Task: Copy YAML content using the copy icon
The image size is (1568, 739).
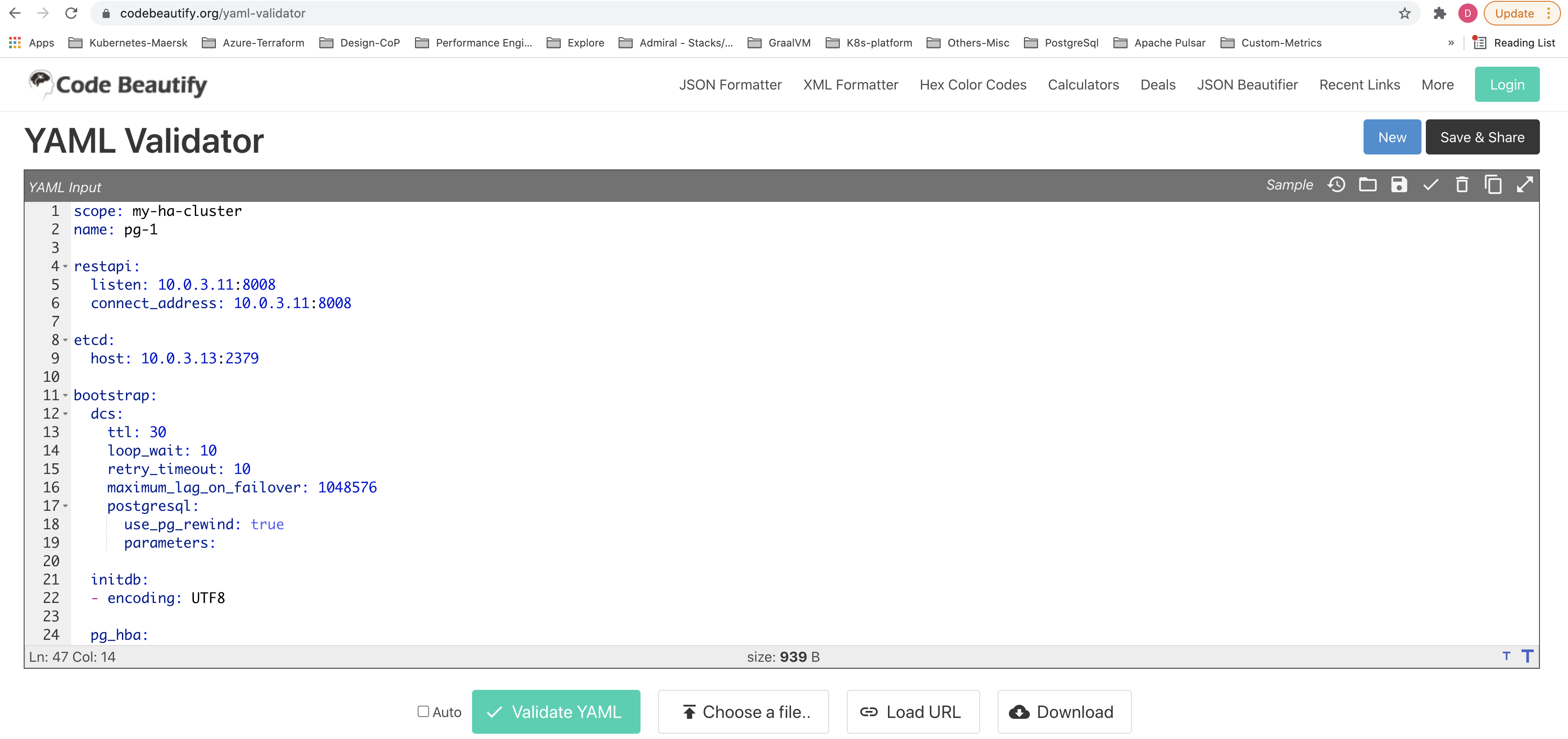Action: click(1494, 184)
